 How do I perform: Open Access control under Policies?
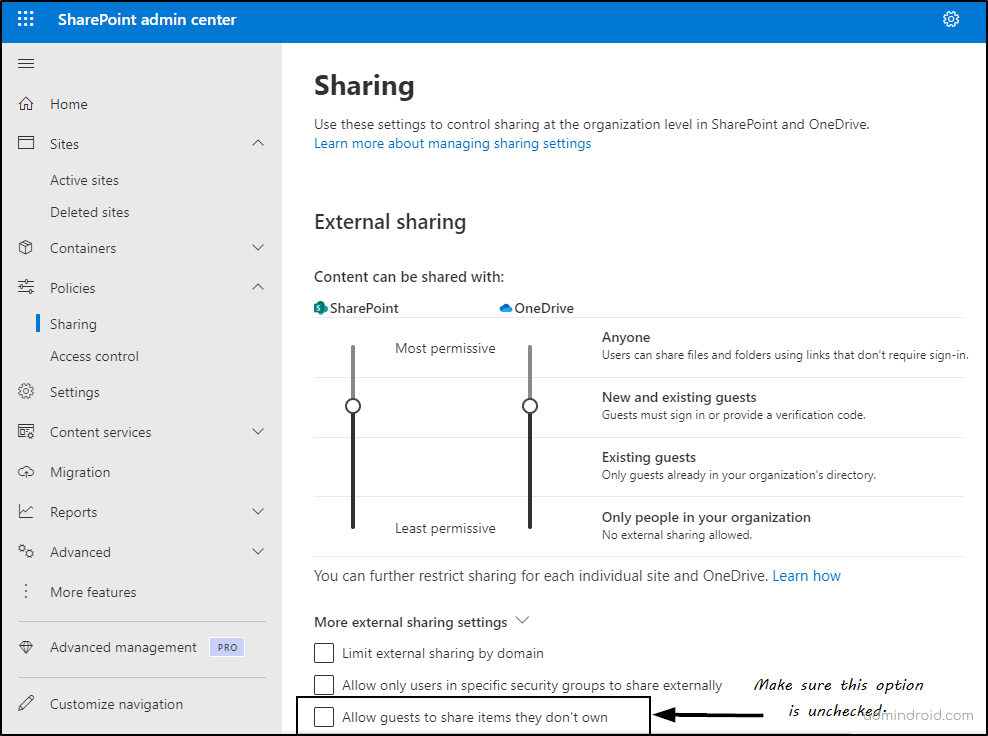[x=94, y=356]
